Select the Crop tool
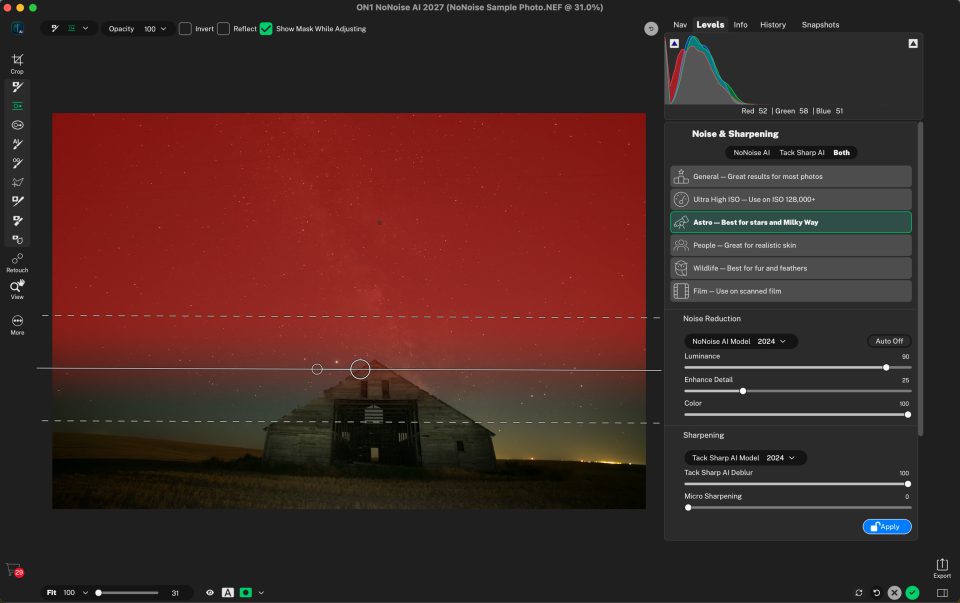 click(17, 63)
